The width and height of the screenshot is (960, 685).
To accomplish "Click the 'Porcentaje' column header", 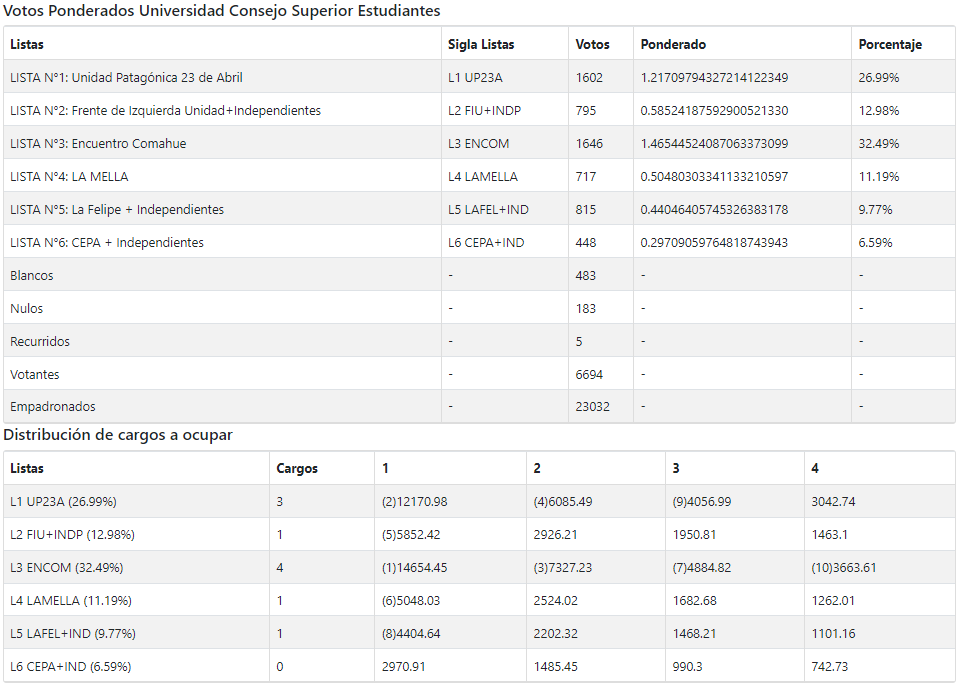I will coord(890,45).
